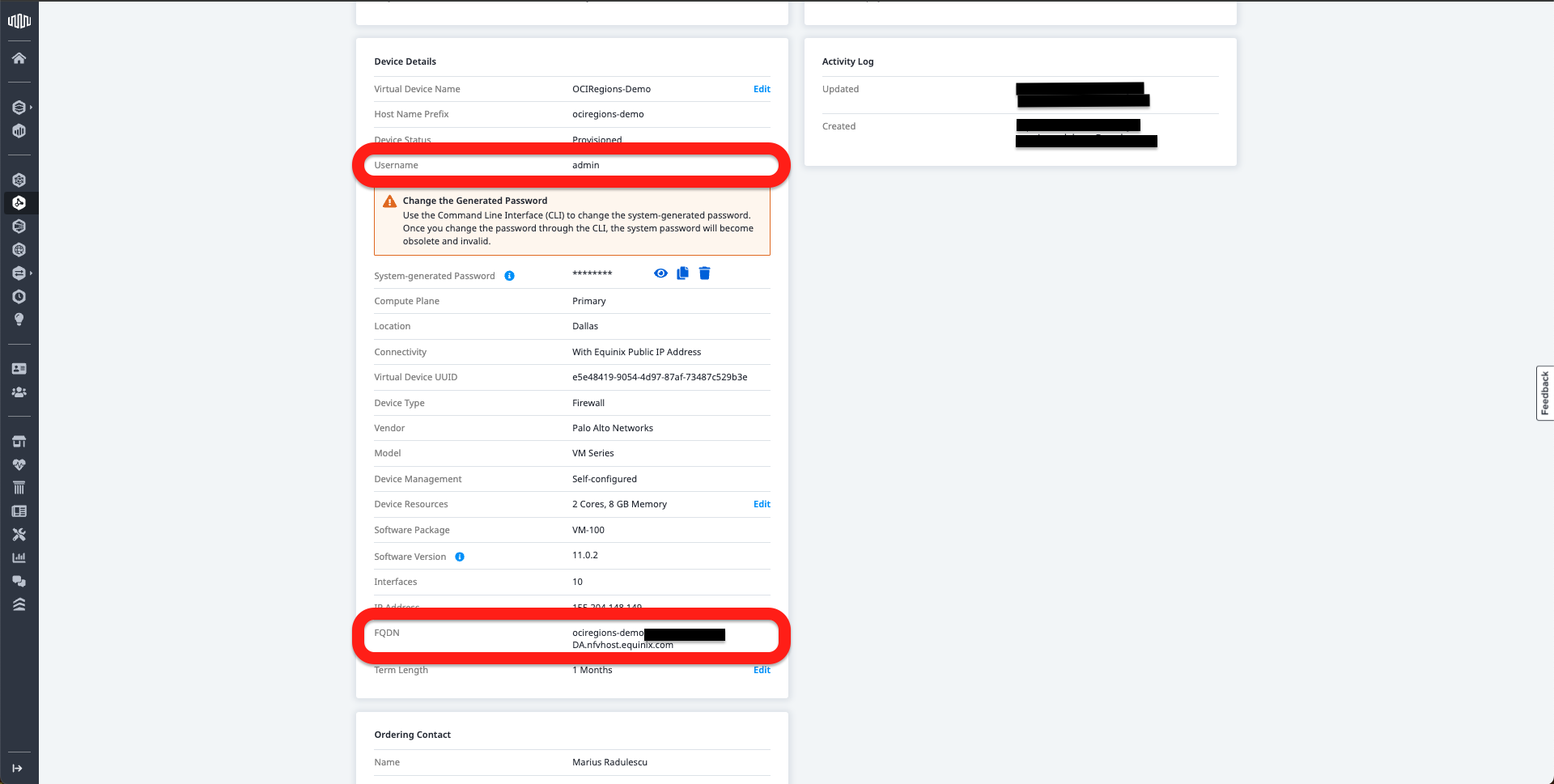Image resolution: width=1554 pixels, height=784 pixels.
Task: Open the marketplace storefront icon
Action: point(20,441)
